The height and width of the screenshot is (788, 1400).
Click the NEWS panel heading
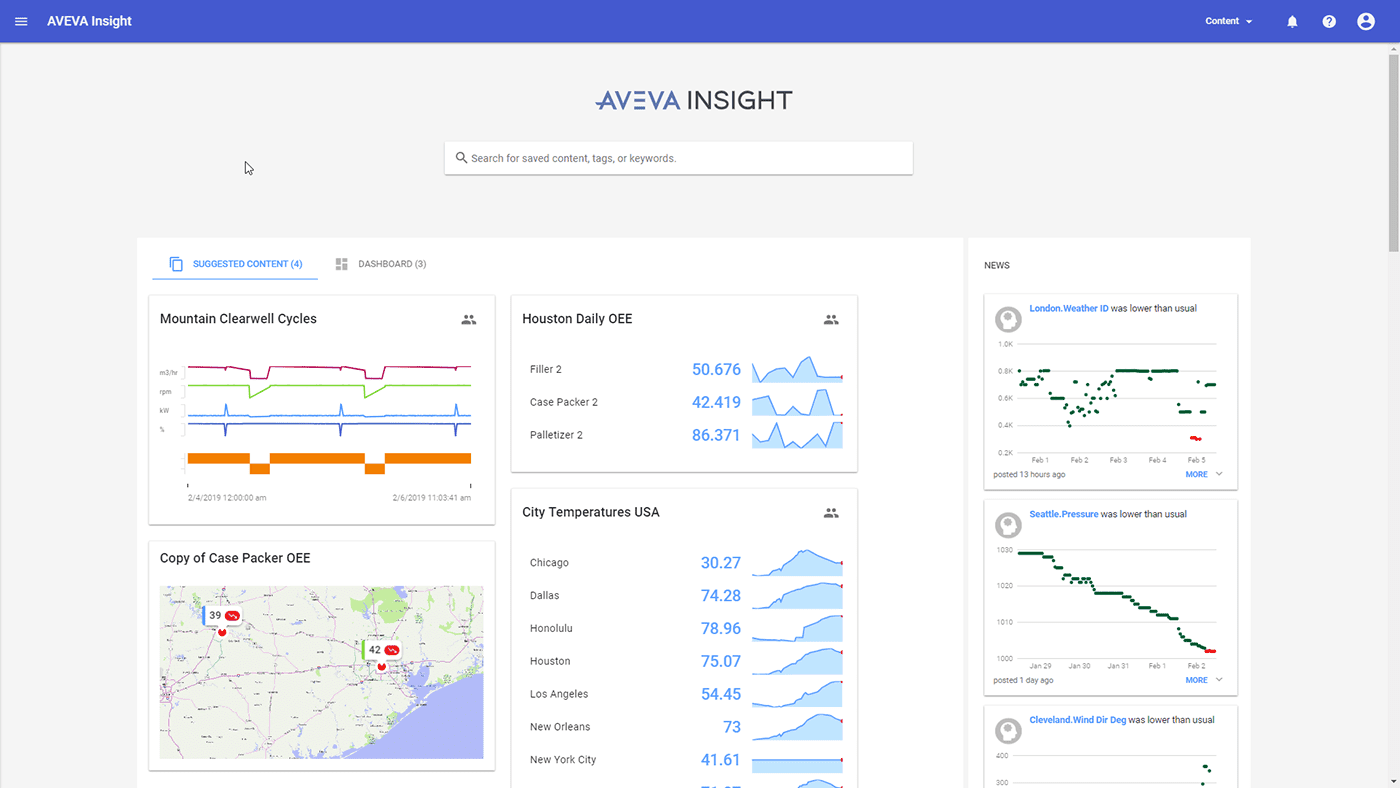pos(997,265)
